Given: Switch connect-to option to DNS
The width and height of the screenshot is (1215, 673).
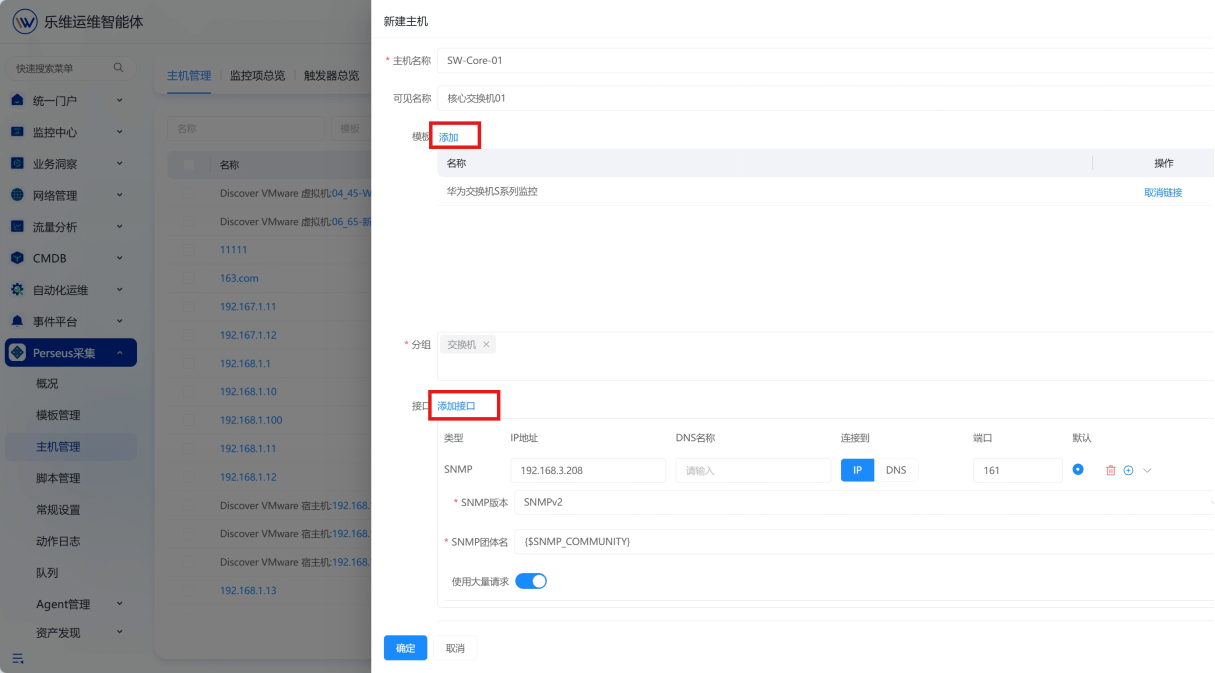Looking at the screenshot, I should click(x=896, y=470).
